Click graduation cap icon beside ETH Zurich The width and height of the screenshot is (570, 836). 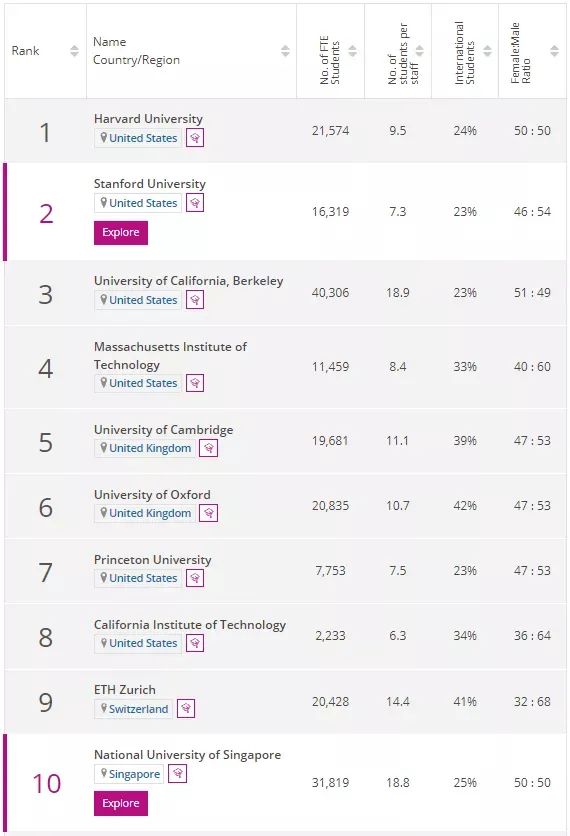pos(186,709)
